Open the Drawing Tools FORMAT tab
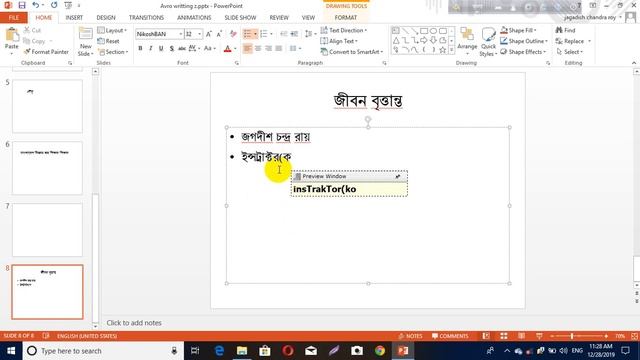Image resolution: width=640 pixels, height=360 pixels. tap(346, 18)
